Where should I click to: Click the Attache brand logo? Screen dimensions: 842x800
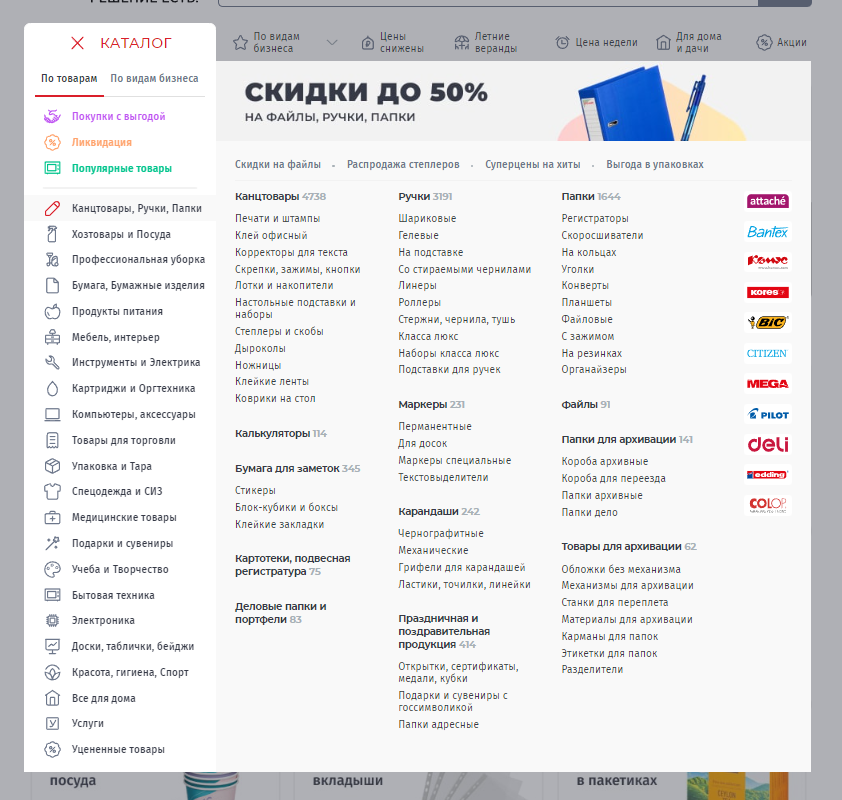click(x=767, y=201)
